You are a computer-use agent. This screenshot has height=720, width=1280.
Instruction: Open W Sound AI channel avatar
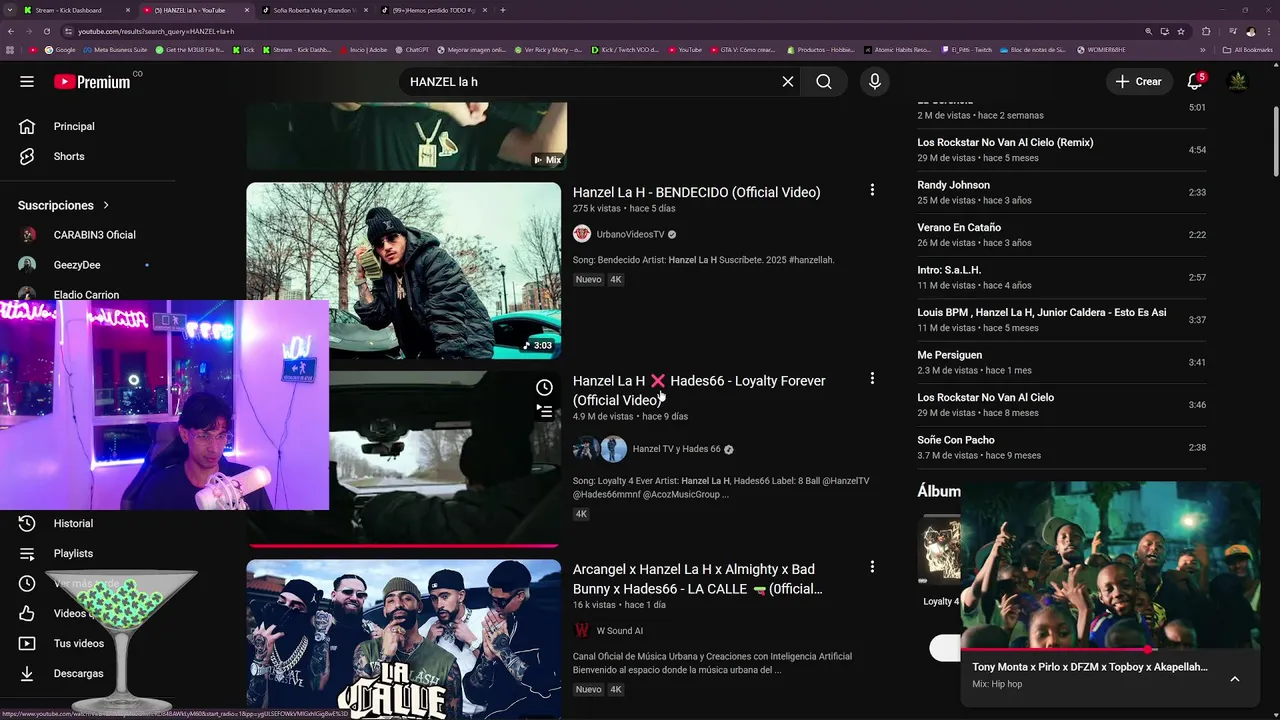point(582,631)
